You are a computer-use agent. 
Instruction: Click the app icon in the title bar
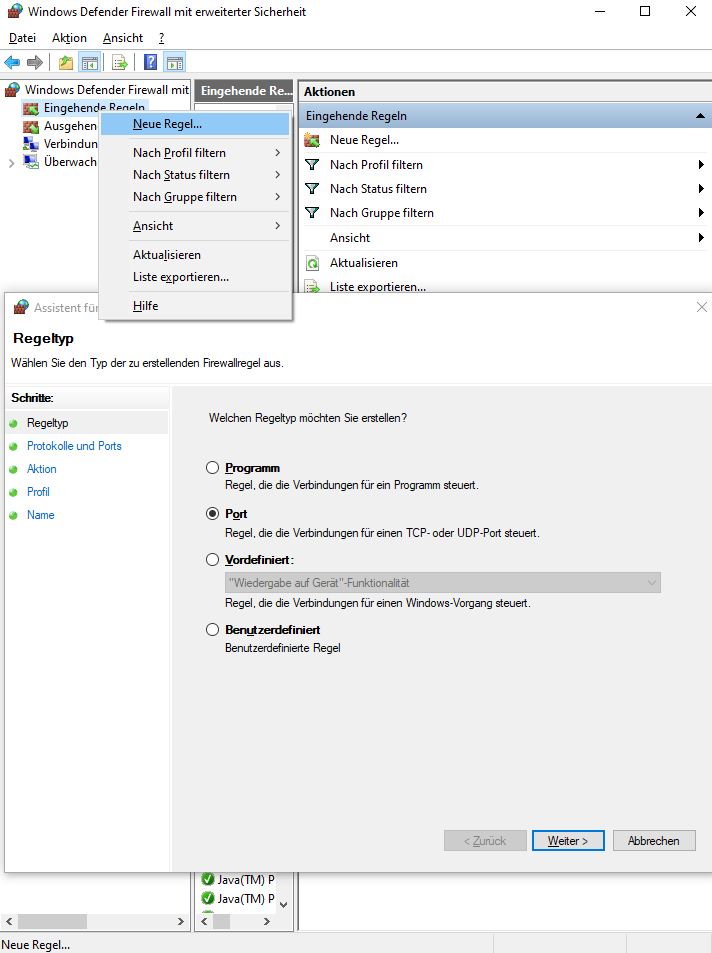coord(15,12)
